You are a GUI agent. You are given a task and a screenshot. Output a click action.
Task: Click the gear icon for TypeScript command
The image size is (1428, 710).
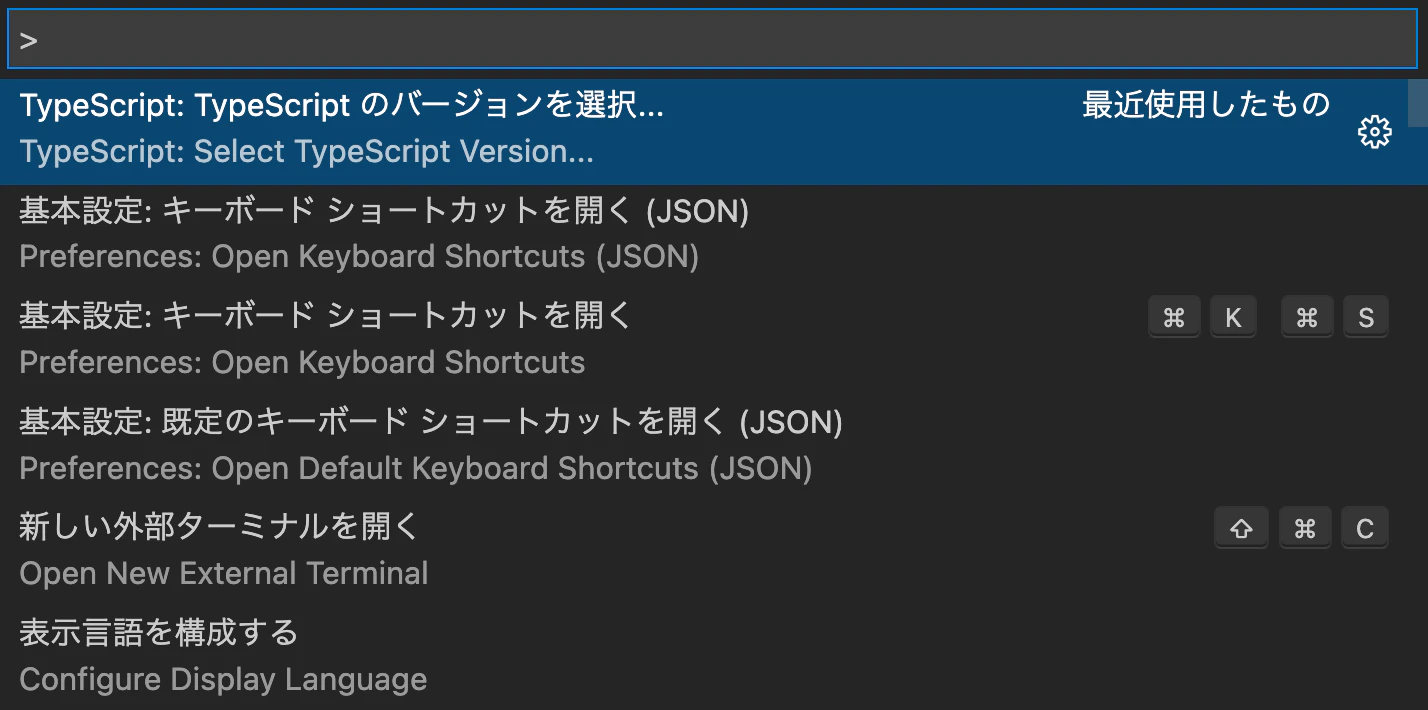click(1375, 132)
